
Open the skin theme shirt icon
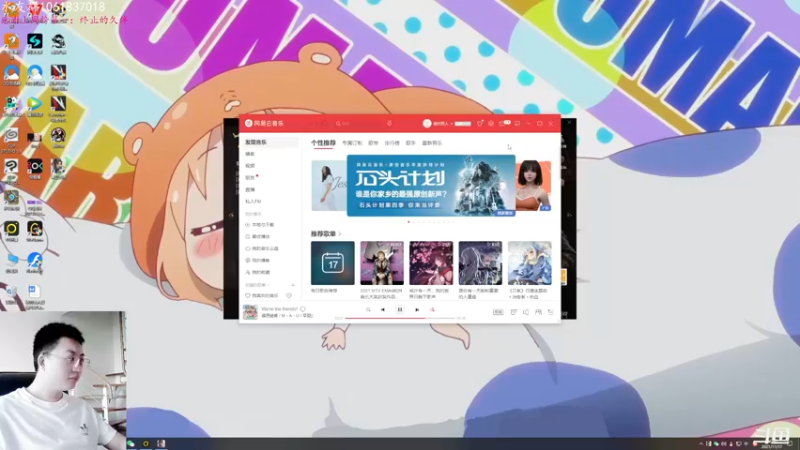(x=480, y=123)
